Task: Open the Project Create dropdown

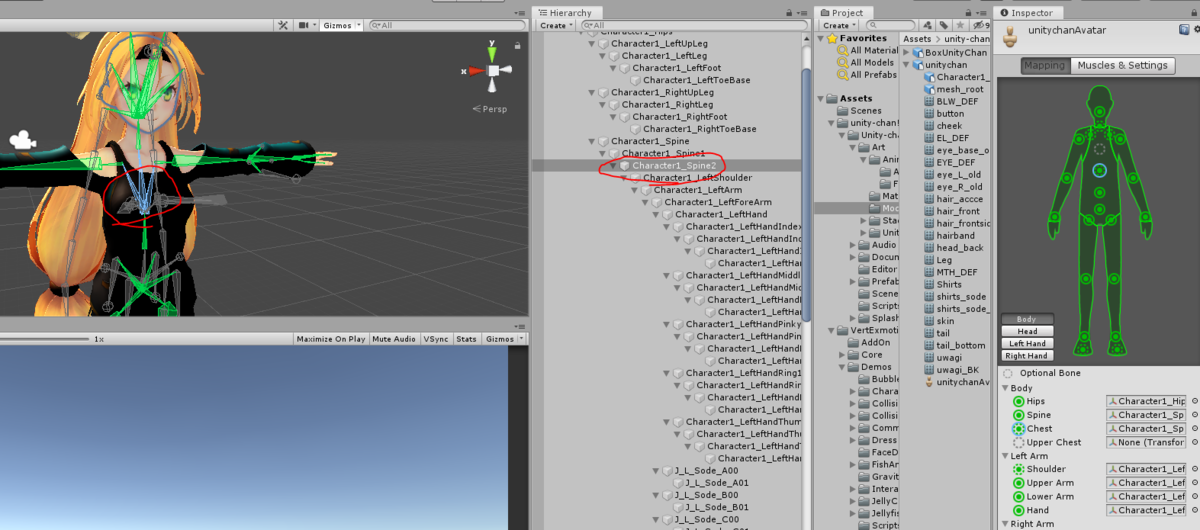Action: pyautogui.click(x=839, y=25)
